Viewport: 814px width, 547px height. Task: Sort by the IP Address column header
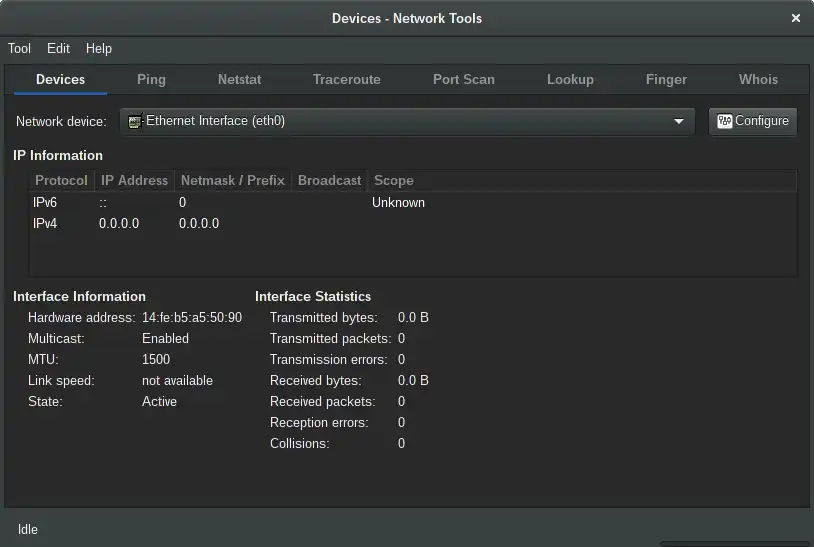click(x=134, y=181)
